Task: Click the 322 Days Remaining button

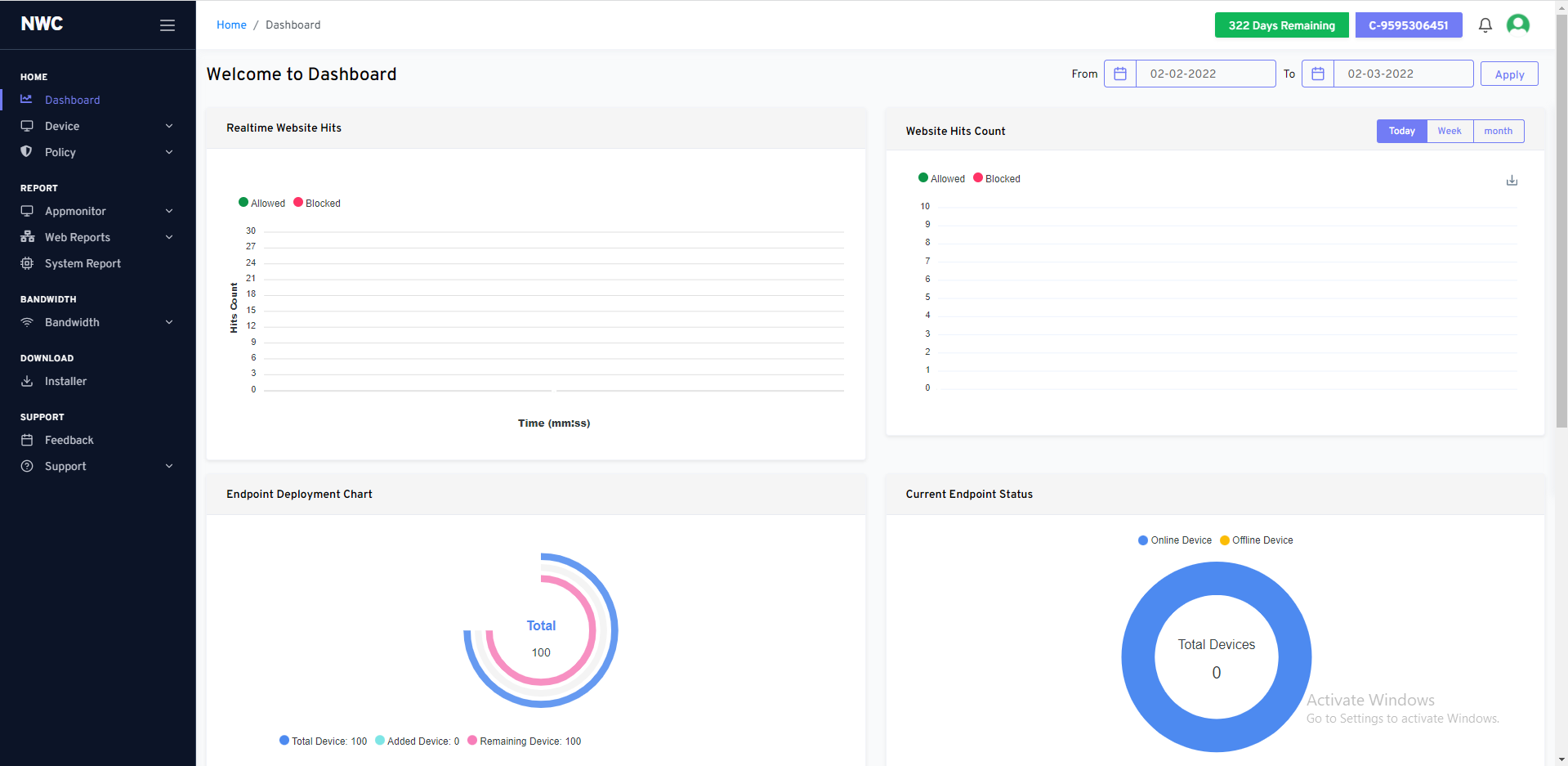Action: 1281,25
